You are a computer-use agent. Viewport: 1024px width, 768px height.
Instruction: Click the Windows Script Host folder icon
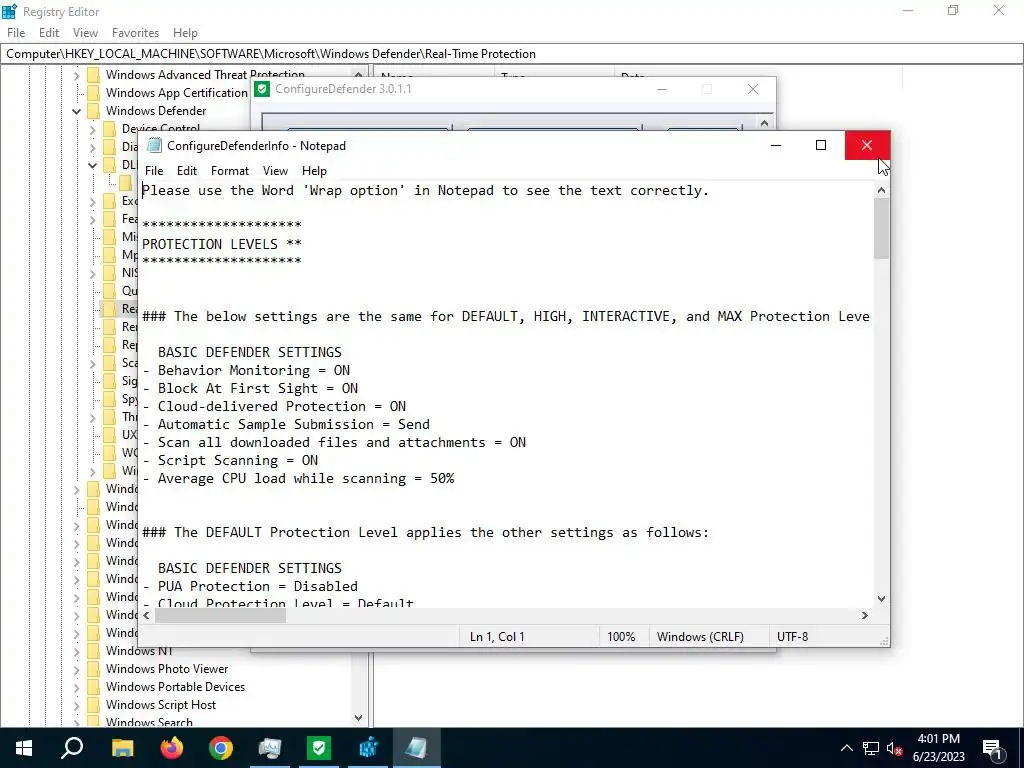click(x=94, y=705)
